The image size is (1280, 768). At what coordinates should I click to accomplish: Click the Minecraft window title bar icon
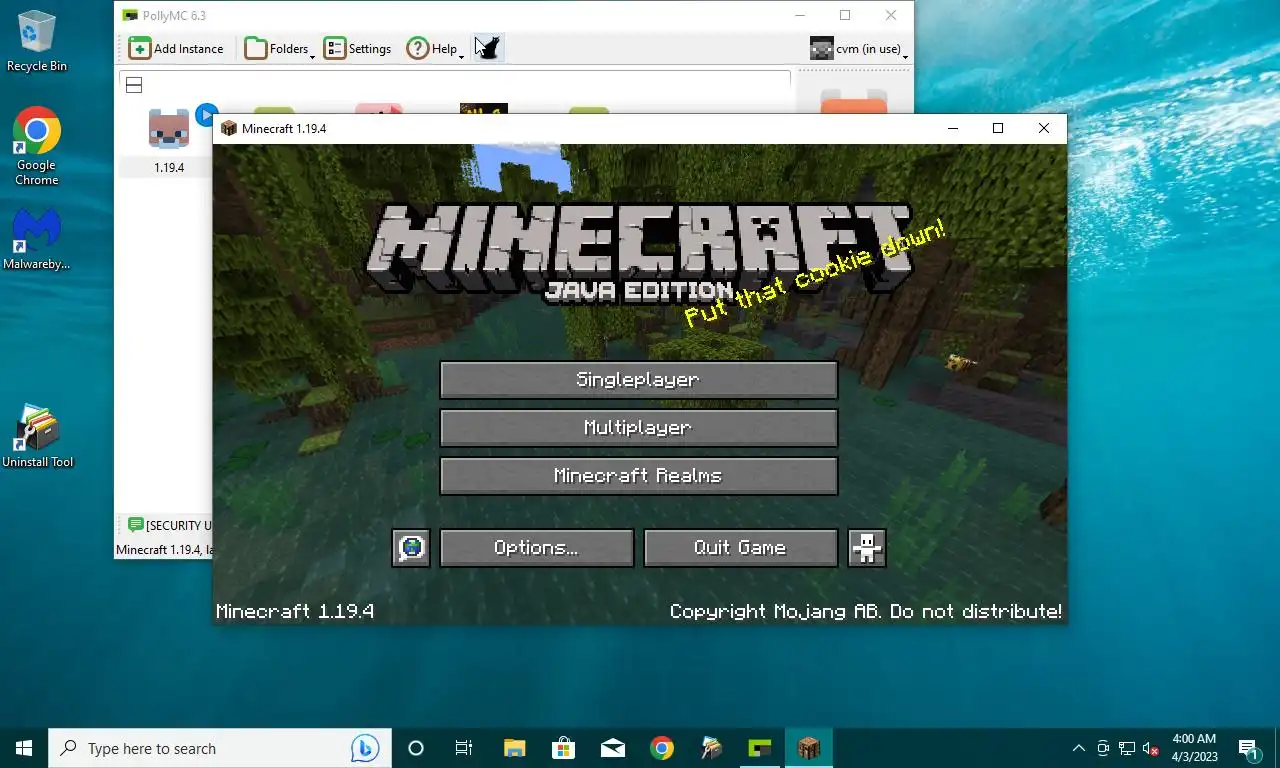tap(229, 128)
